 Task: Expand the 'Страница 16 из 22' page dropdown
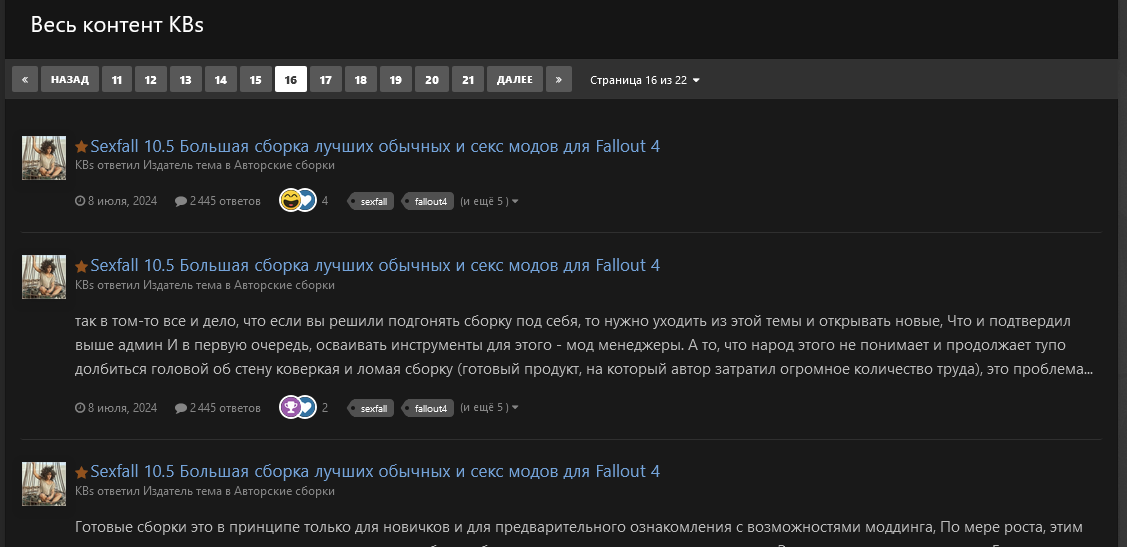tap(644, 80)
